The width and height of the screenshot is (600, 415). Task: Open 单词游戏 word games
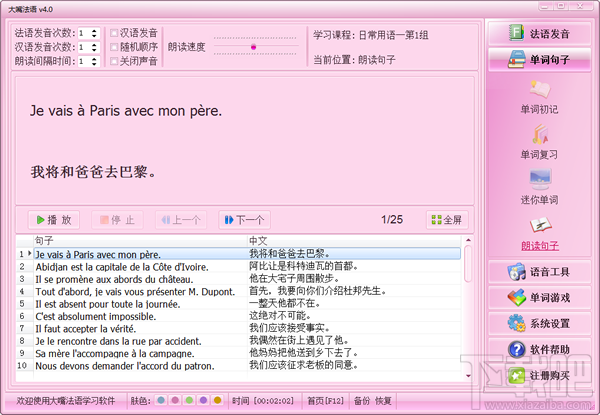click(x=539, y=298)
